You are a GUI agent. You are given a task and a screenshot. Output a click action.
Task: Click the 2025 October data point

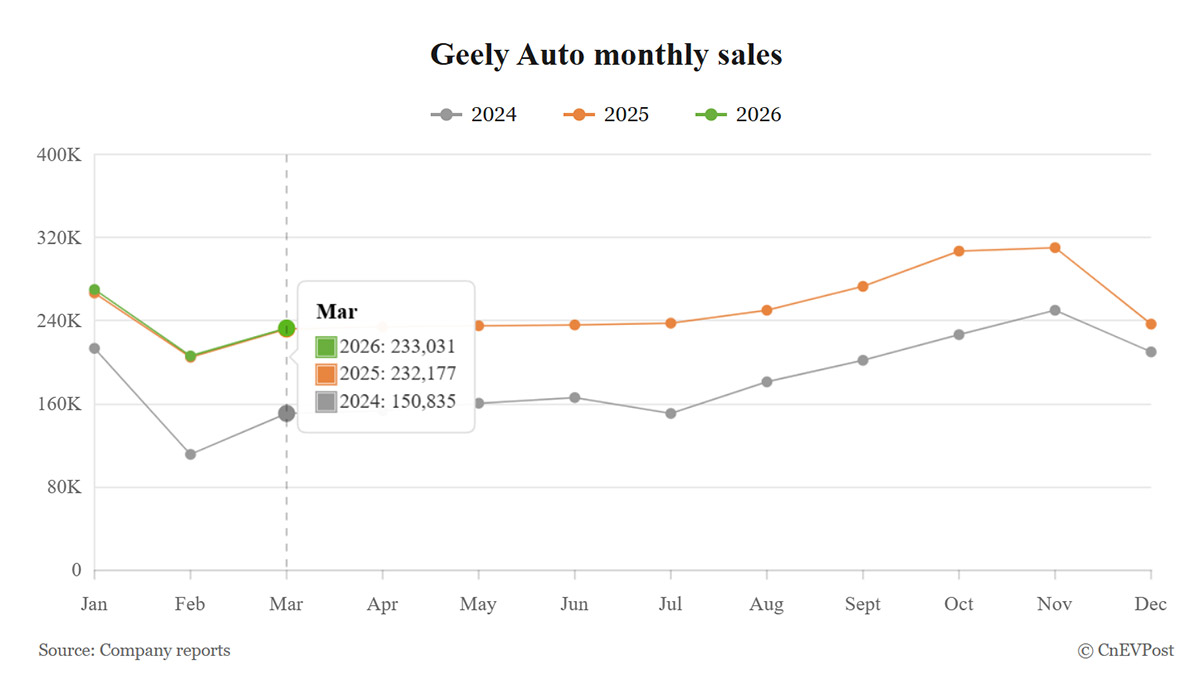[x=959, y=251]
